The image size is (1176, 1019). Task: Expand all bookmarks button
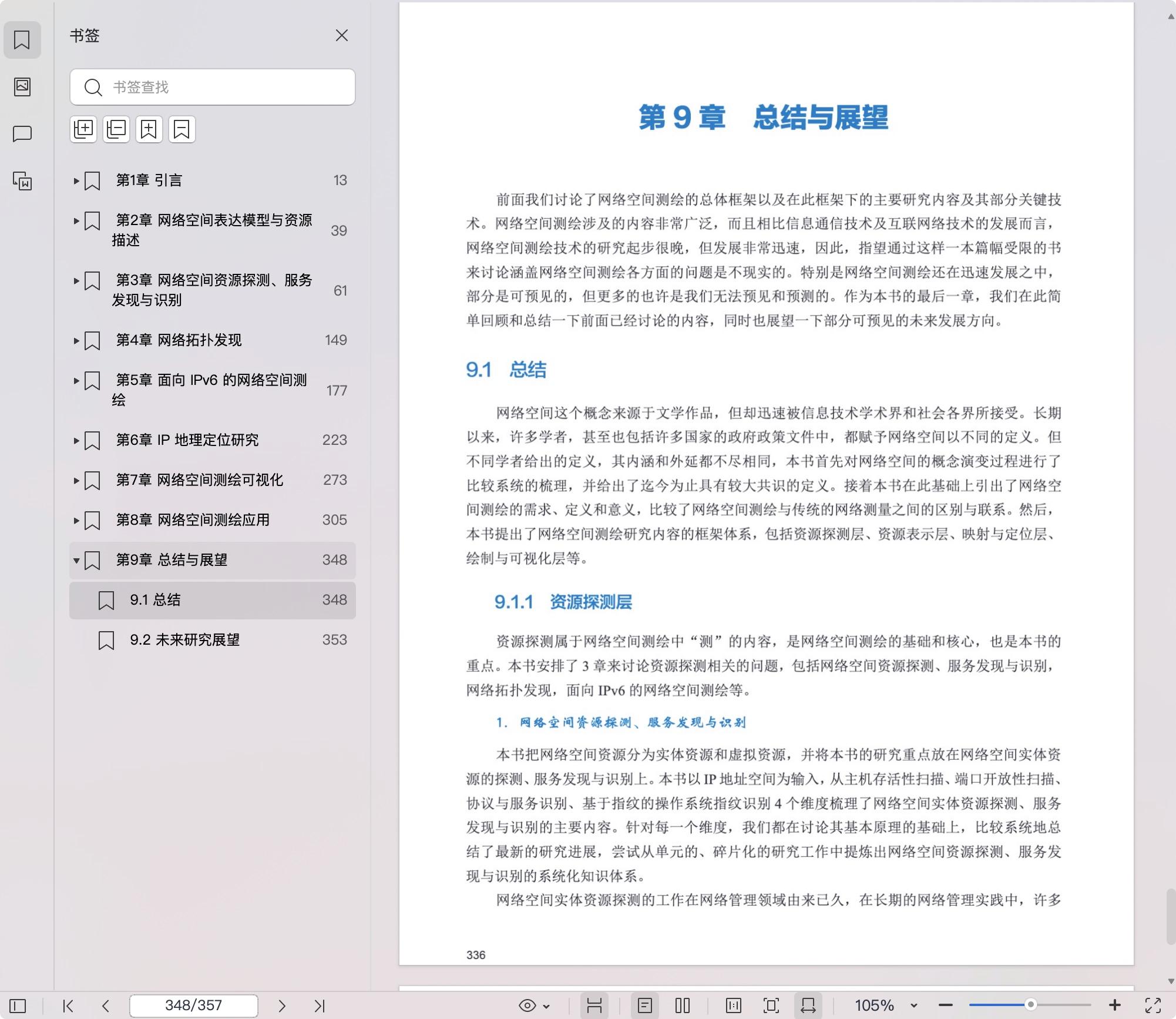(83, 129)
